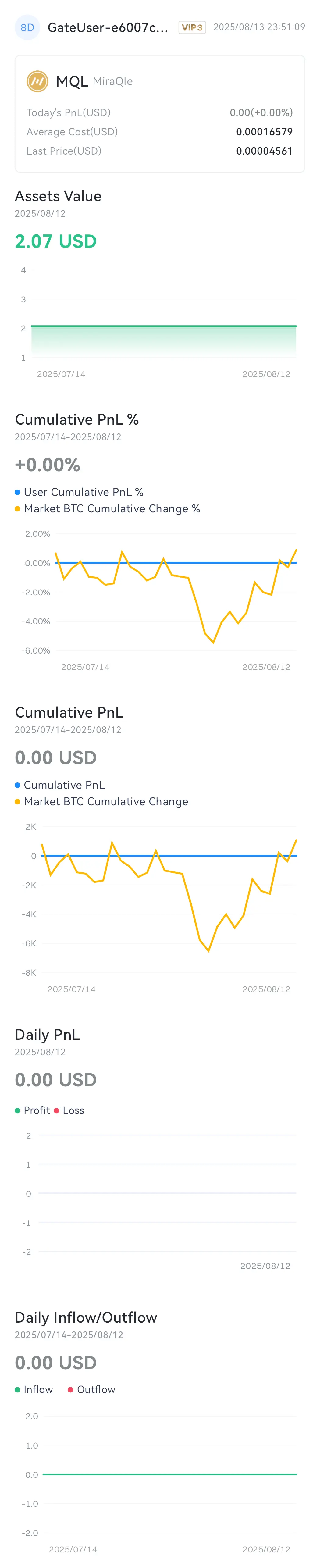The height and width of the screenshot is (1568, 320).
Task: Click the Today's PnL(USD) value
Action: tap(261, 112)
